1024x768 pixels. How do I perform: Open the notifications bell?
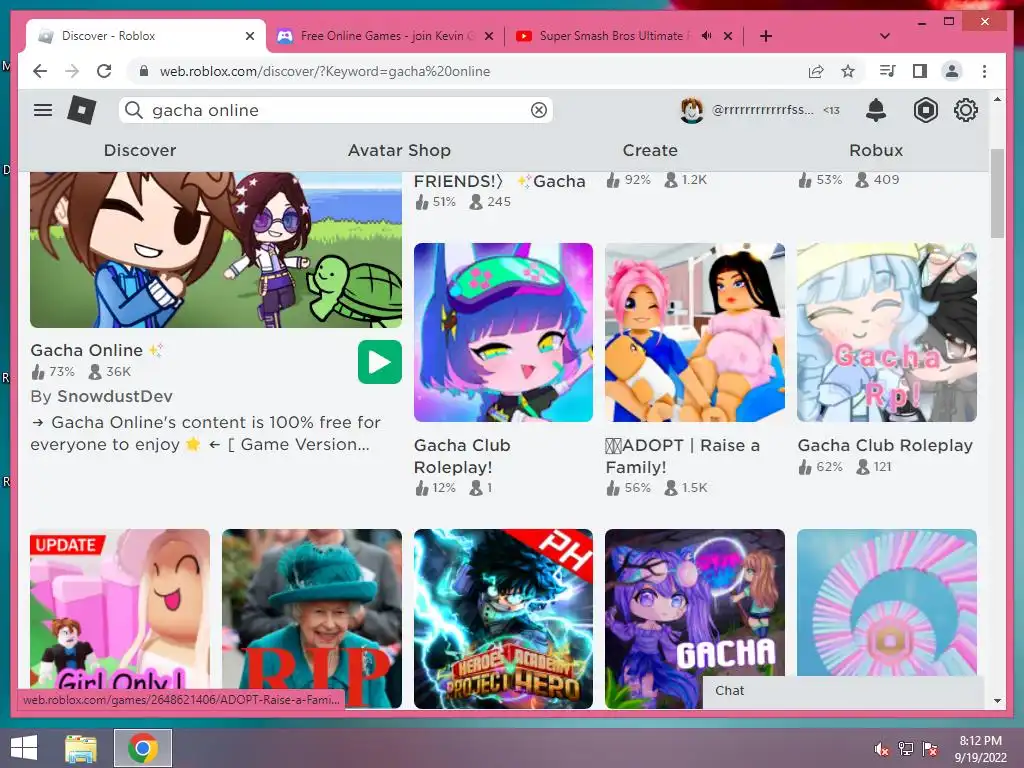click(876, 110)
